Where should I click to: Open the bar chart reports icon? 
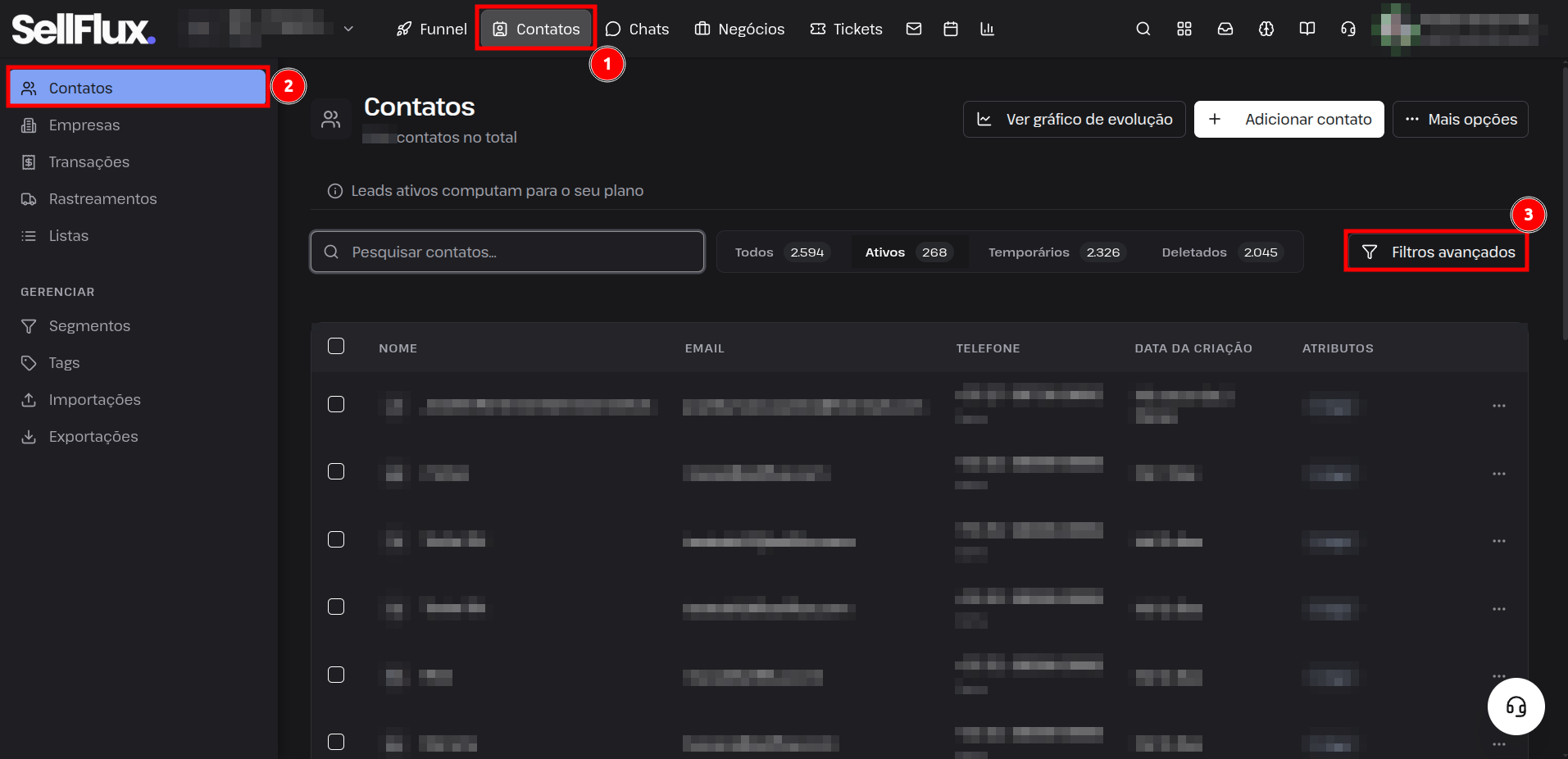tap(987, 29)
